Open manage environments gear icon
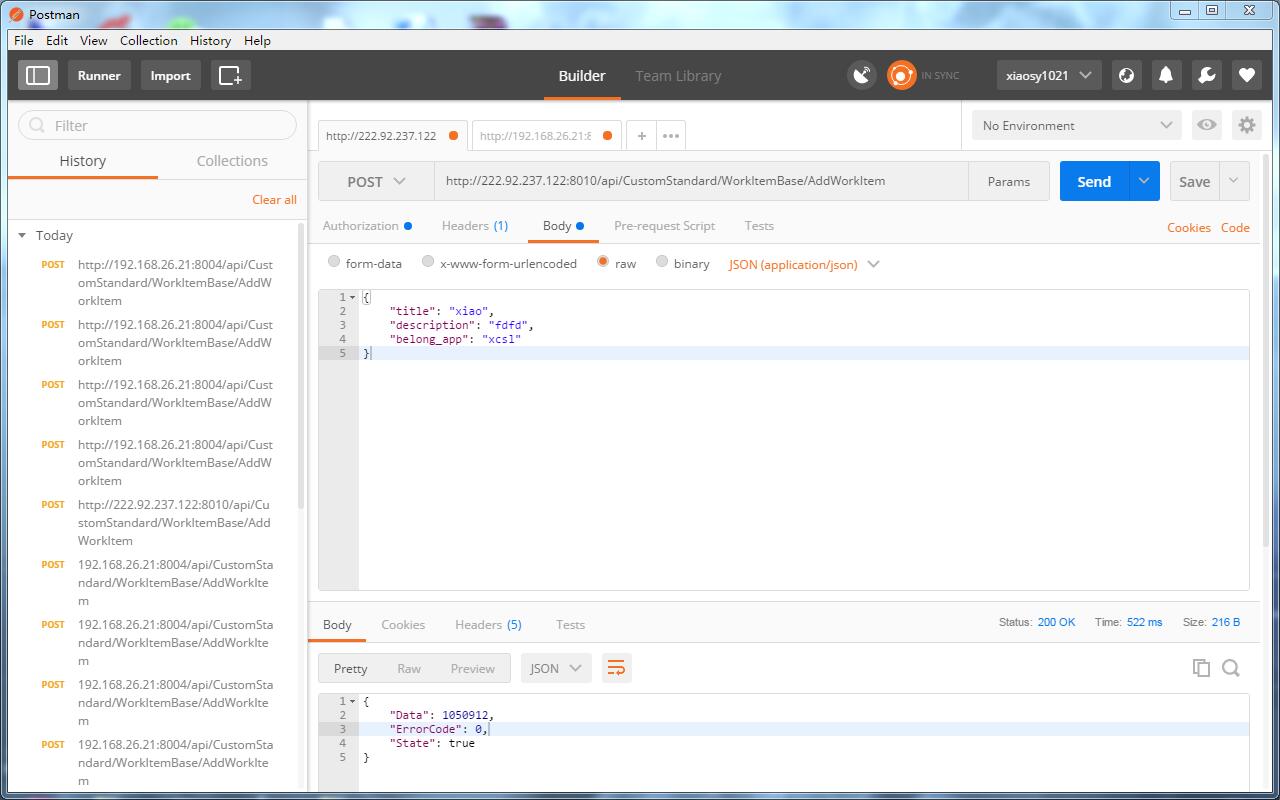 click(x=1247, y=125)
